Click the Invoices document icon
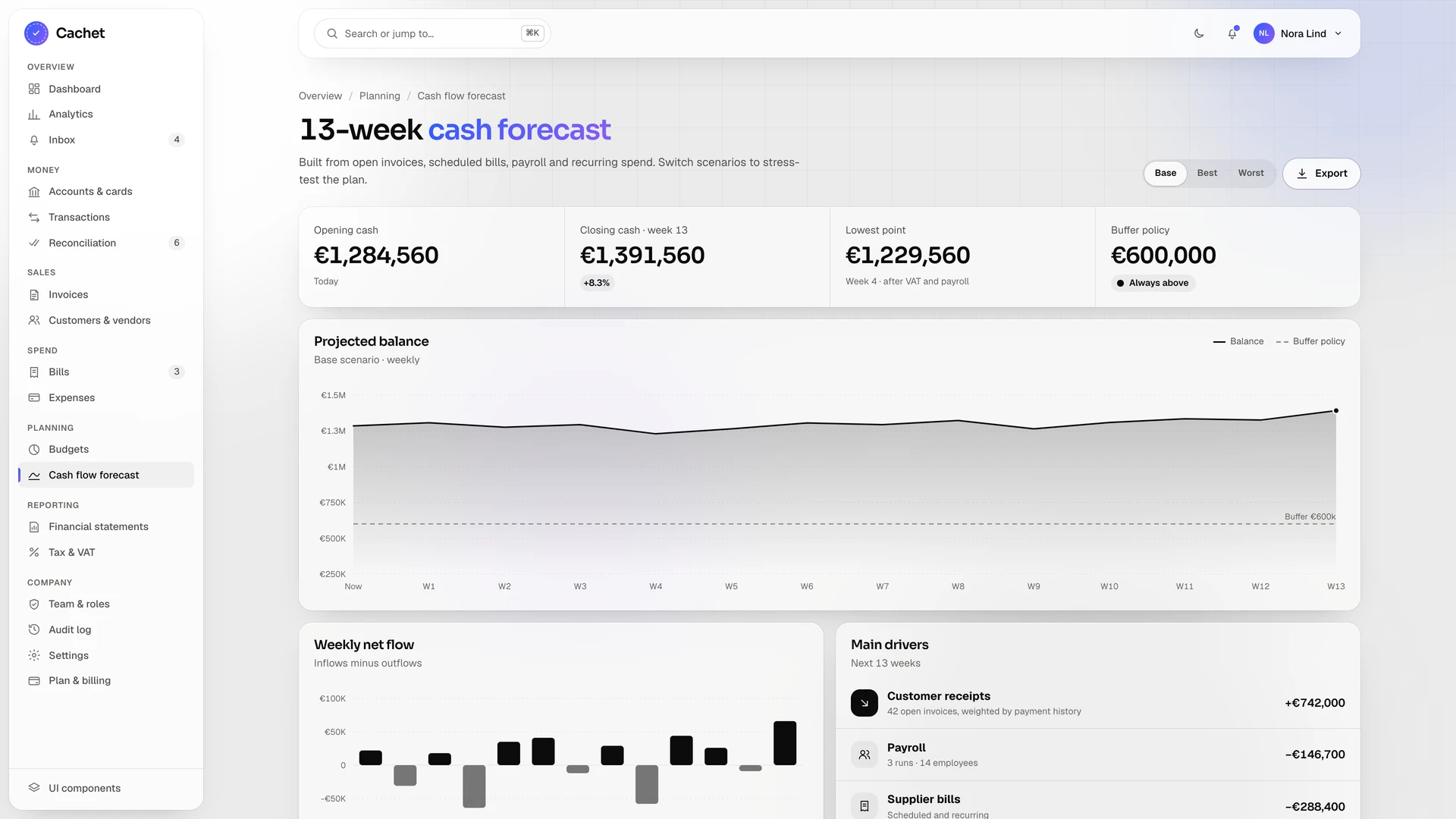Viewport: 1456px width, 819px height. click(x=34, y=295)
